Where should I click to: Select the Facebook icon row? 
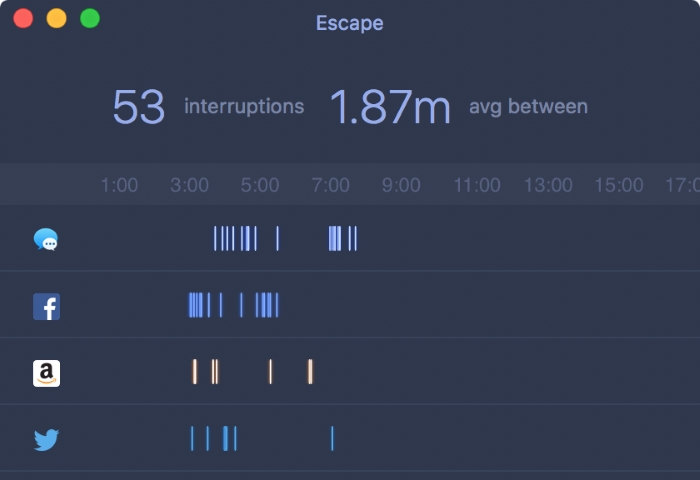click(x=46, y=306)
